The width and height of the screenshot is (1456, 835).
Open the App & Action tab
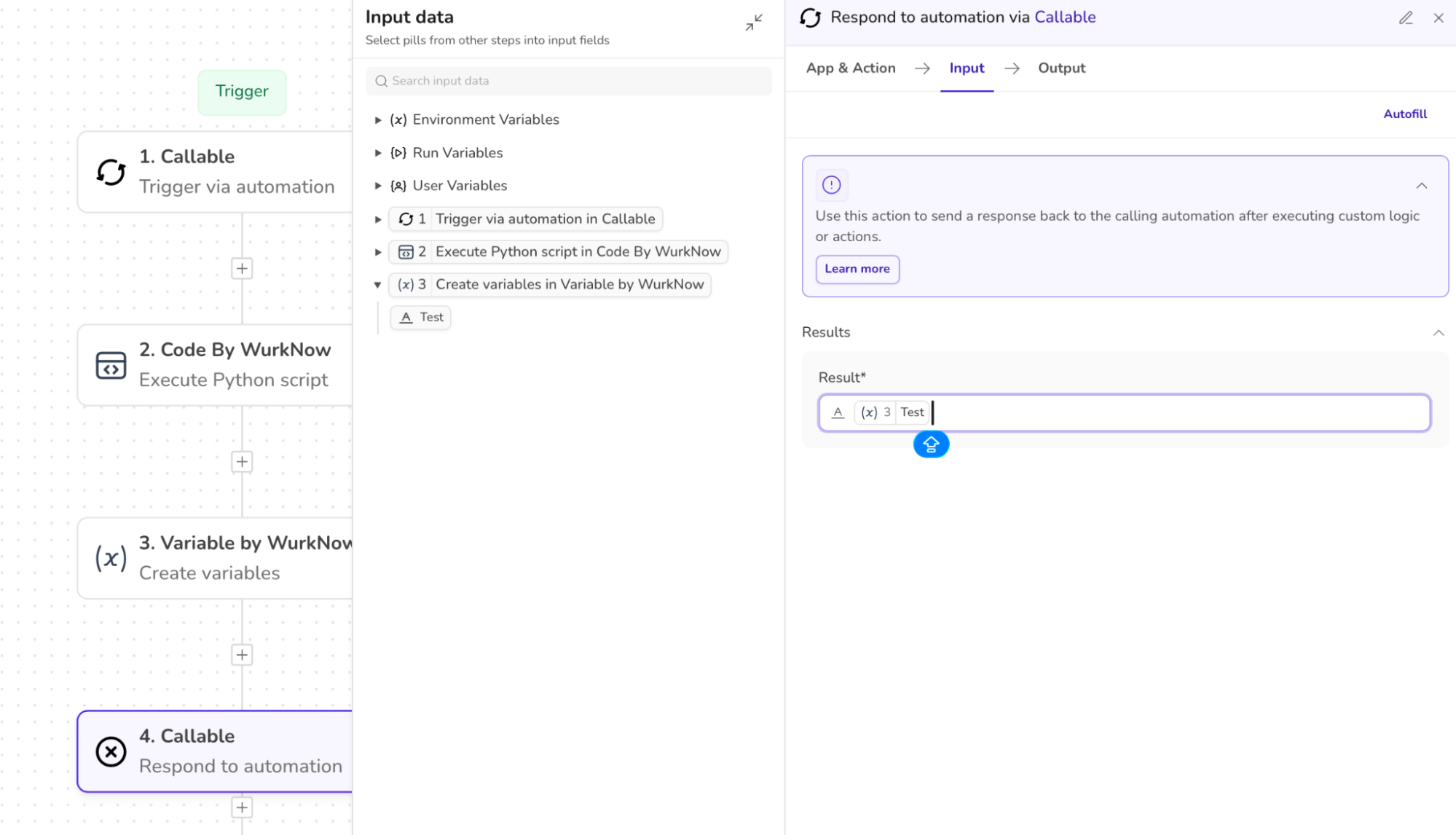pyautogui.click(x=850, y=68)
